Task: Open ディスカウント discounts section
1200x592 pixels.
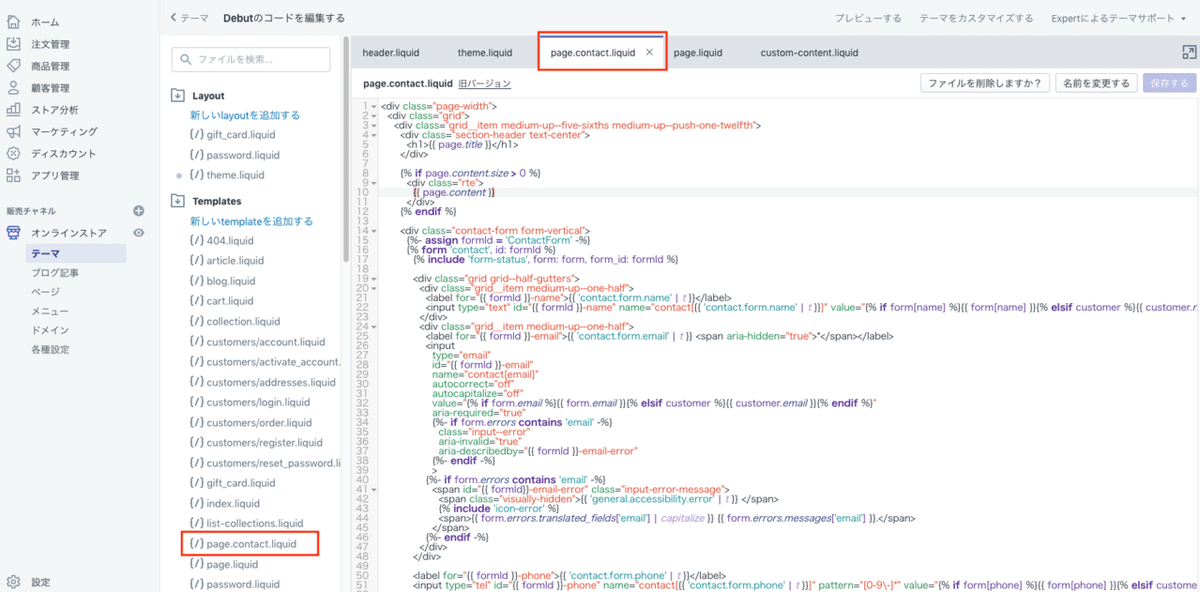Action: (x=64, y=153)
